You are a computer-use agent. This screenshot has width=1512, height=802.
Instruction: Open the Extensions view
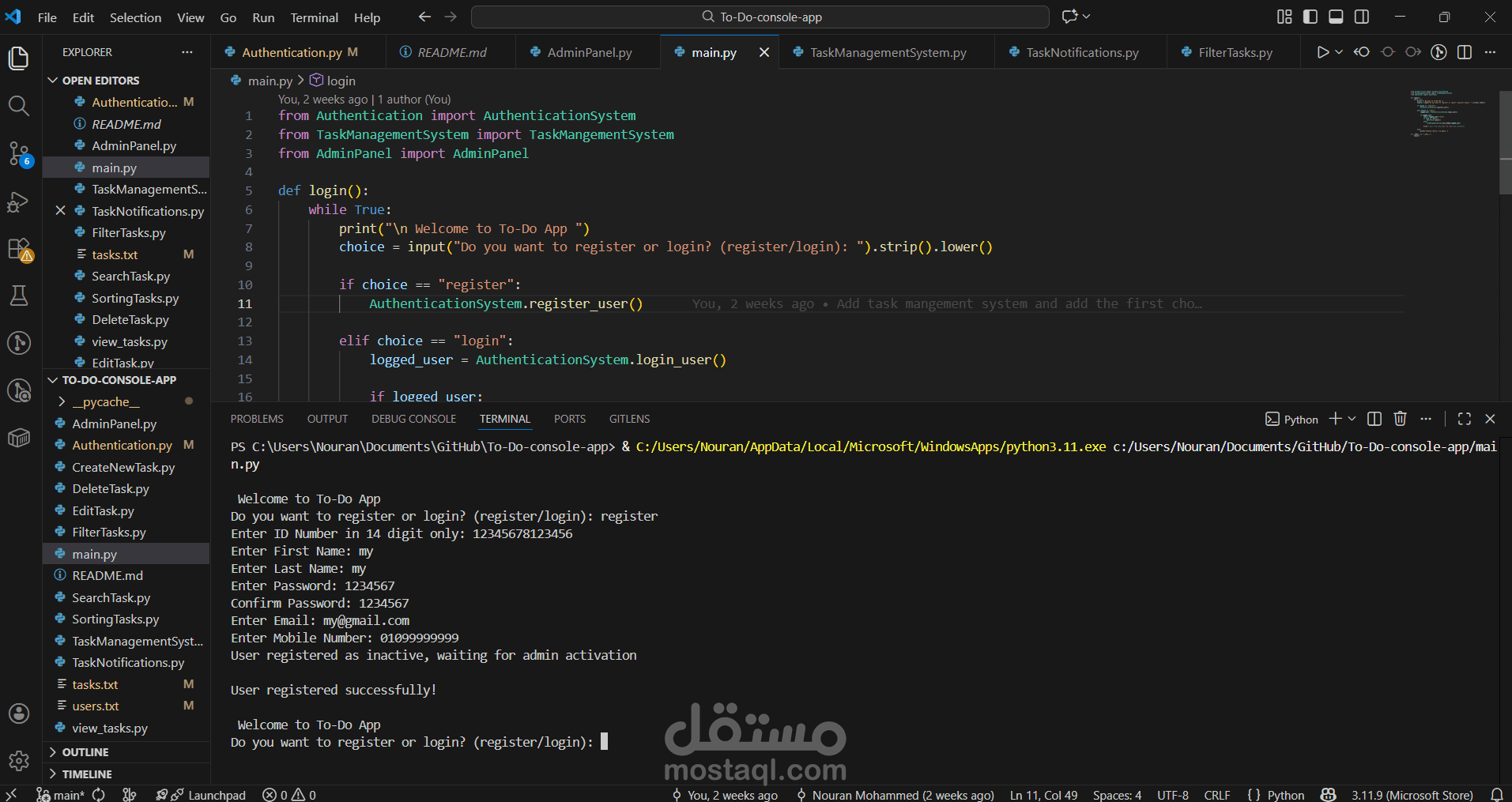click(19, 248)
